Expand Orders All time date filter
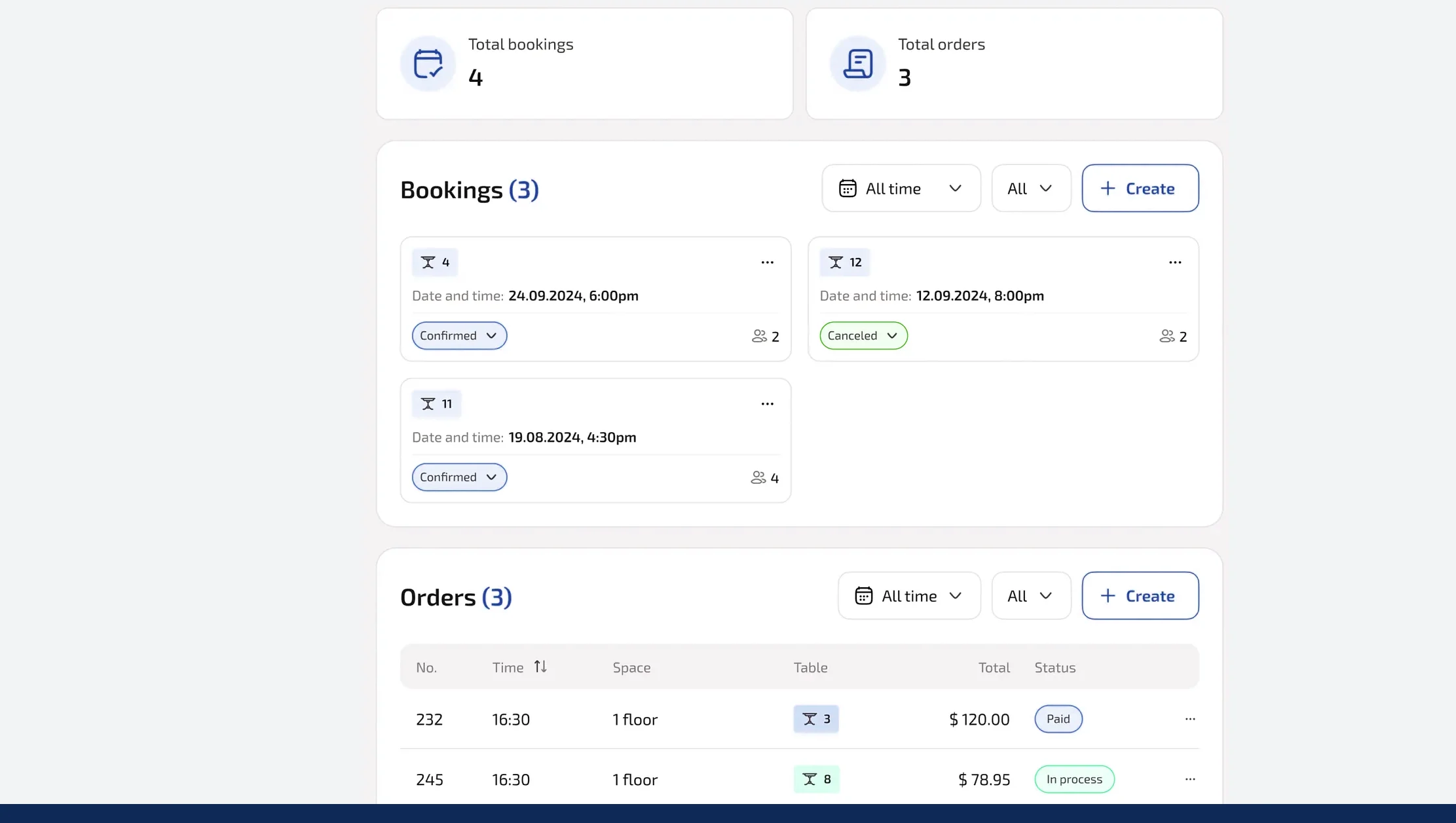 point(908,596)
